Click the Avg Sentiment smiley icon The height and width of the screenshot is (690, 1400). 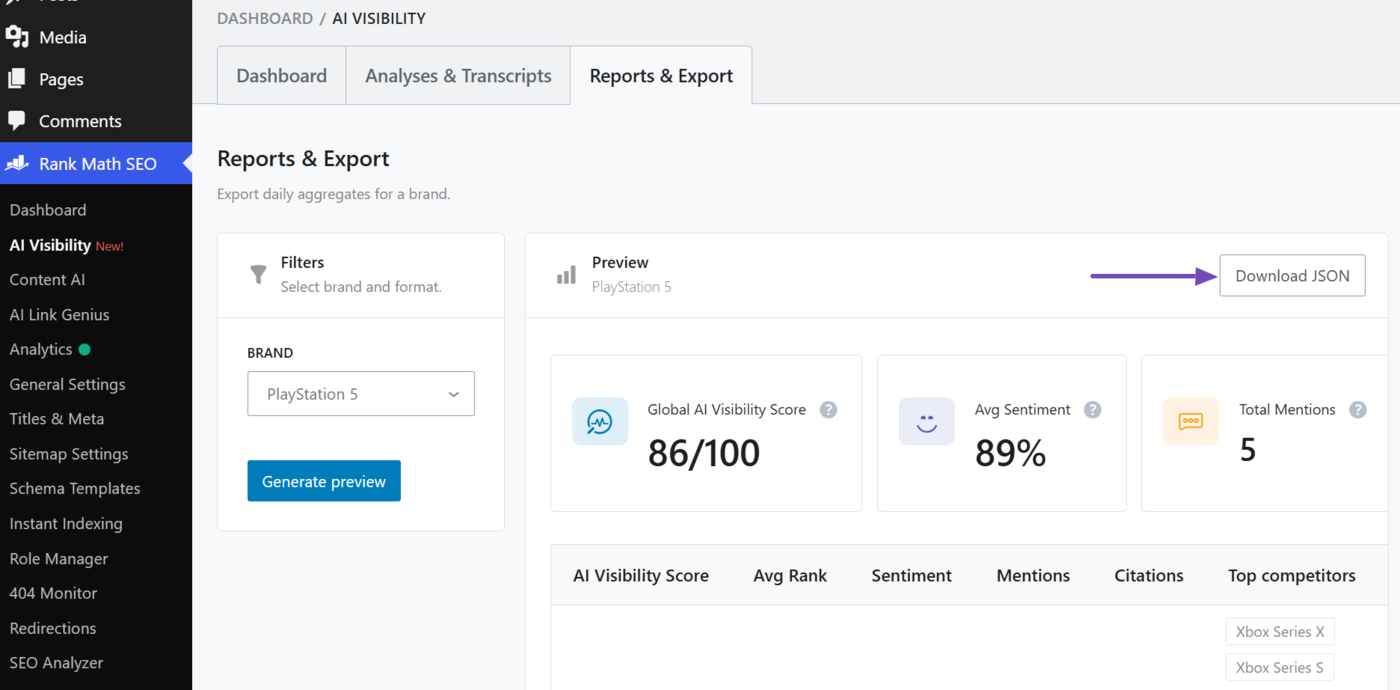pyautogui.click(x=927, y=422)
